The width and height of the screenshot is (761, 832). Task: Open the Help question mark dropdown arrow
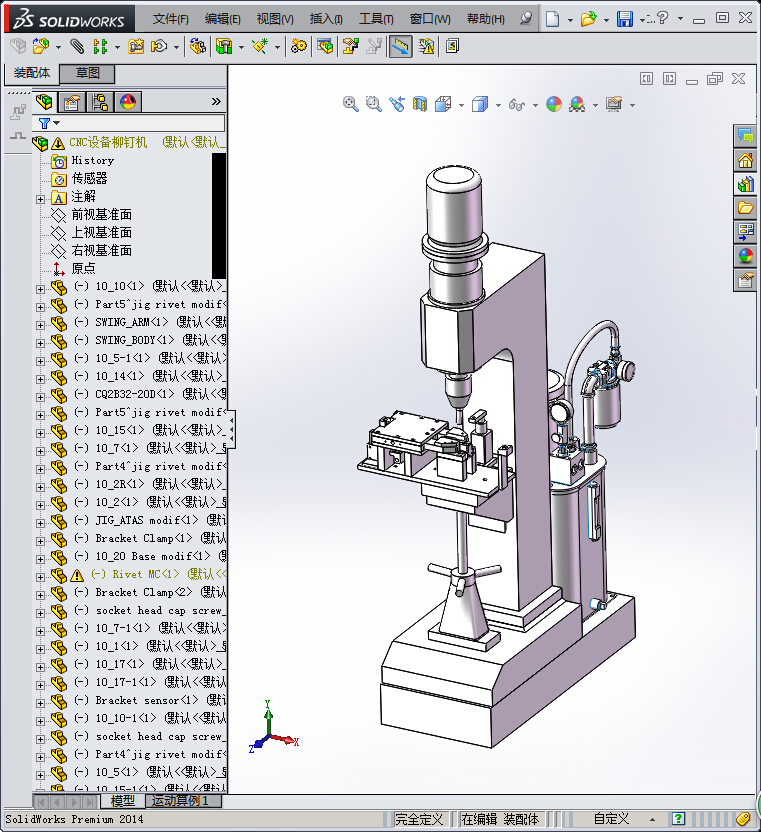(680, 19)
